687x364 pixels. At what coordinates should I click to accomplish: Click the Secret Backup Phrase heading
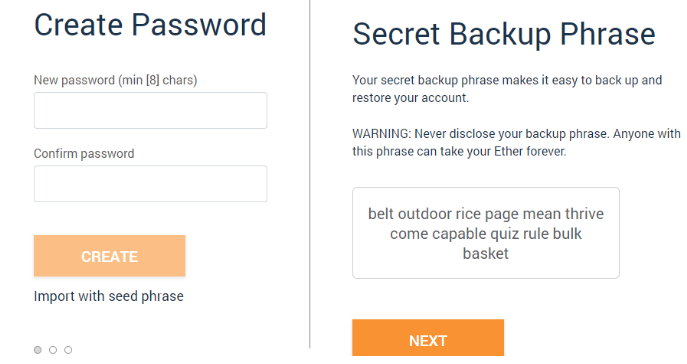pyautogui.click(x=504, y=35)
